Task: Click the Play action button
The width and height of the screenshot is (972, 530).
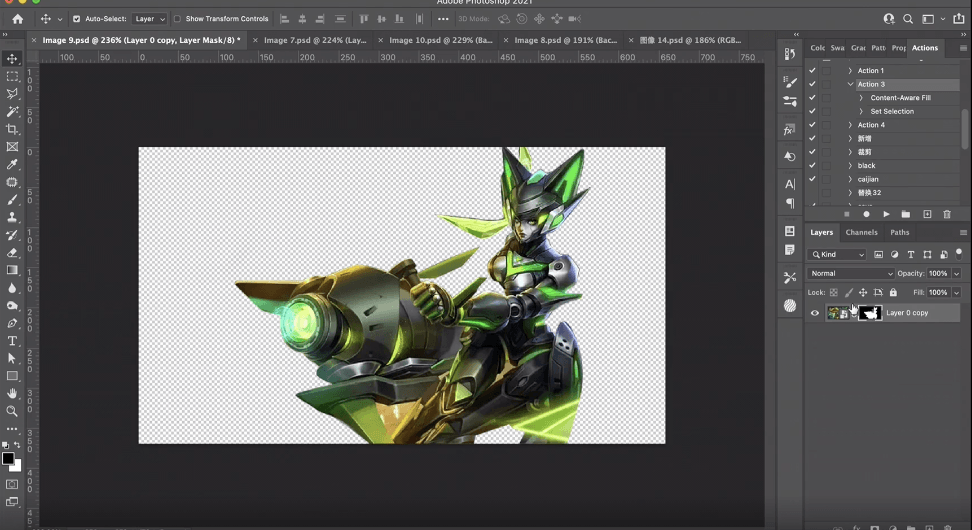Action: point(886,214)
